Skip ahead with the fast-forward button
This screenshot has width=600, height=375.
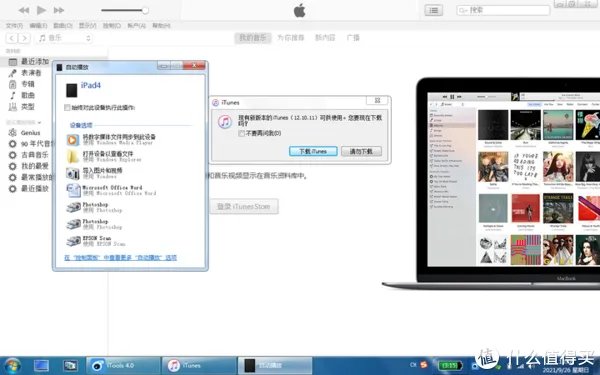59,10
